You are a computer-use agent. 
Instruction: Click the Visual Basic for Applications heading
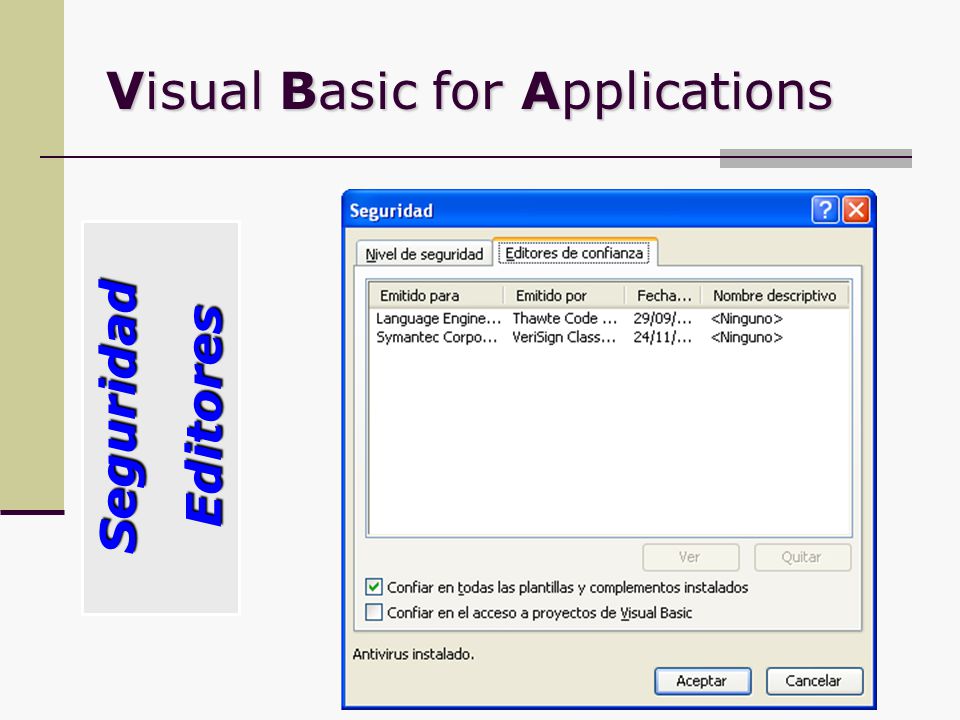(470, 91)
